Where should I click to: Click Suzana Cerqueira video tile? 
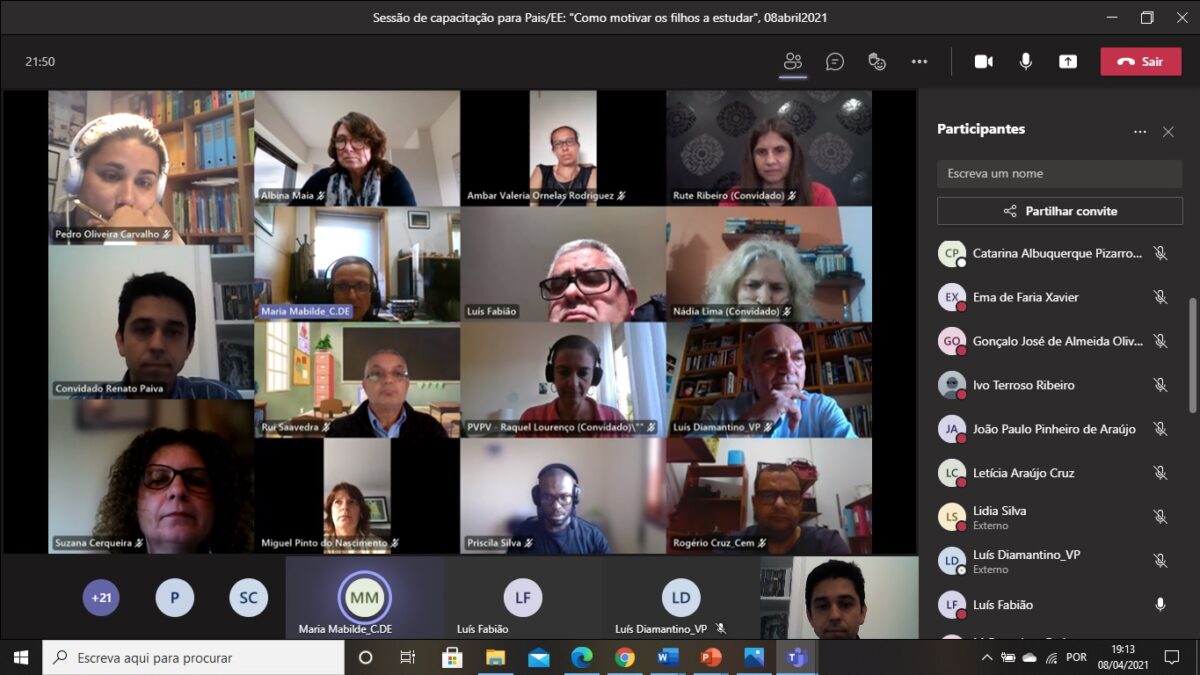tap(151, 476)
